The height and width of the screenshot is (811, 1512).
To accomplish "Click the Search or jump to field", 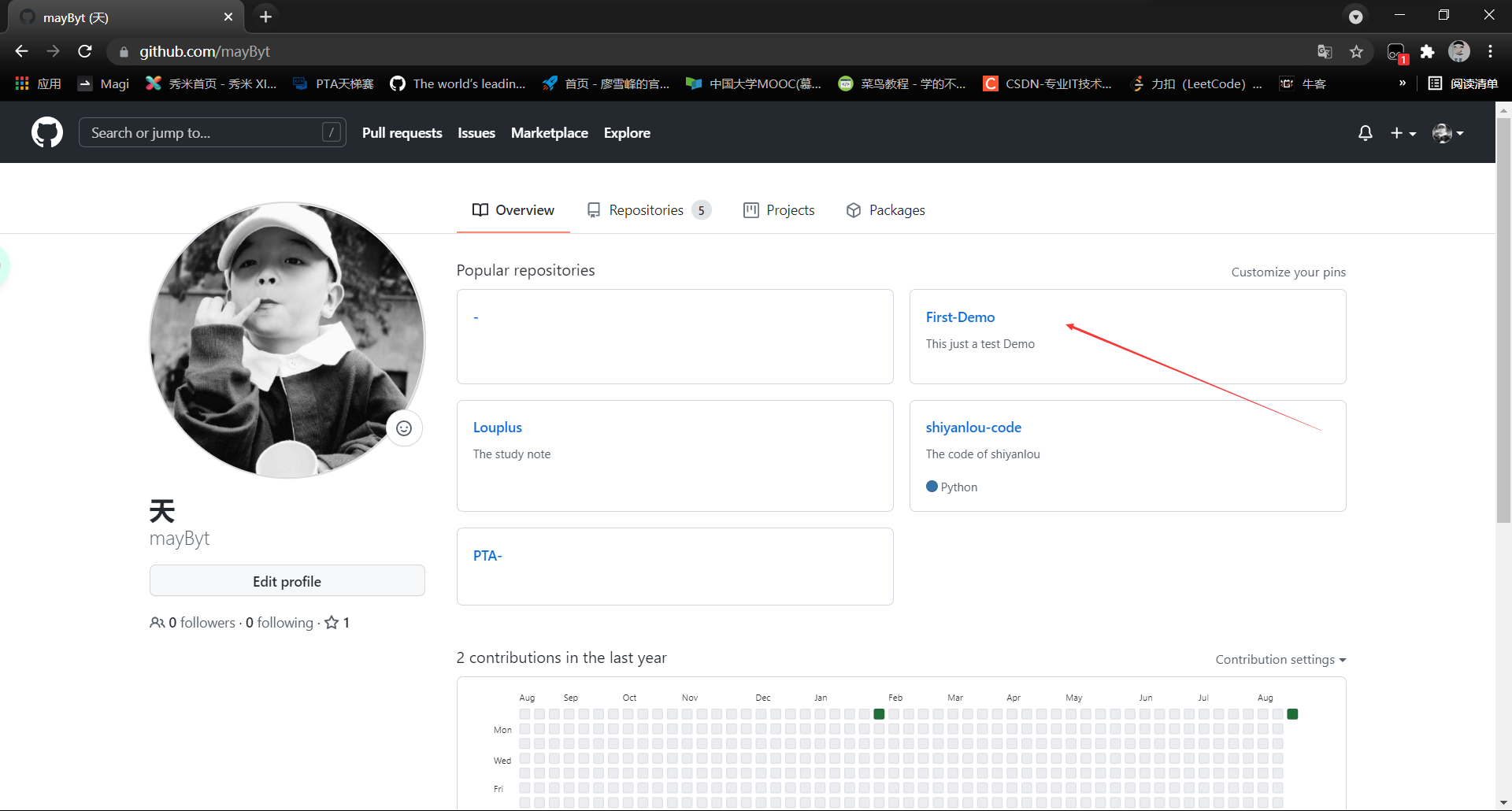I will [x=212, y=132].
